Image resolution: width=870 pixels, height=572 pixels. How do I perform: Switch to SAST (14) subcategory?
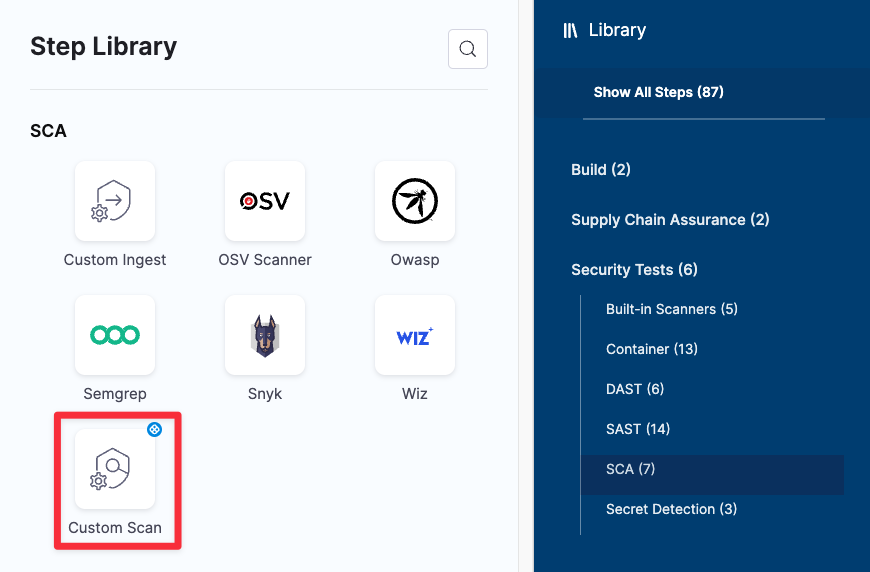pos(637,429)
